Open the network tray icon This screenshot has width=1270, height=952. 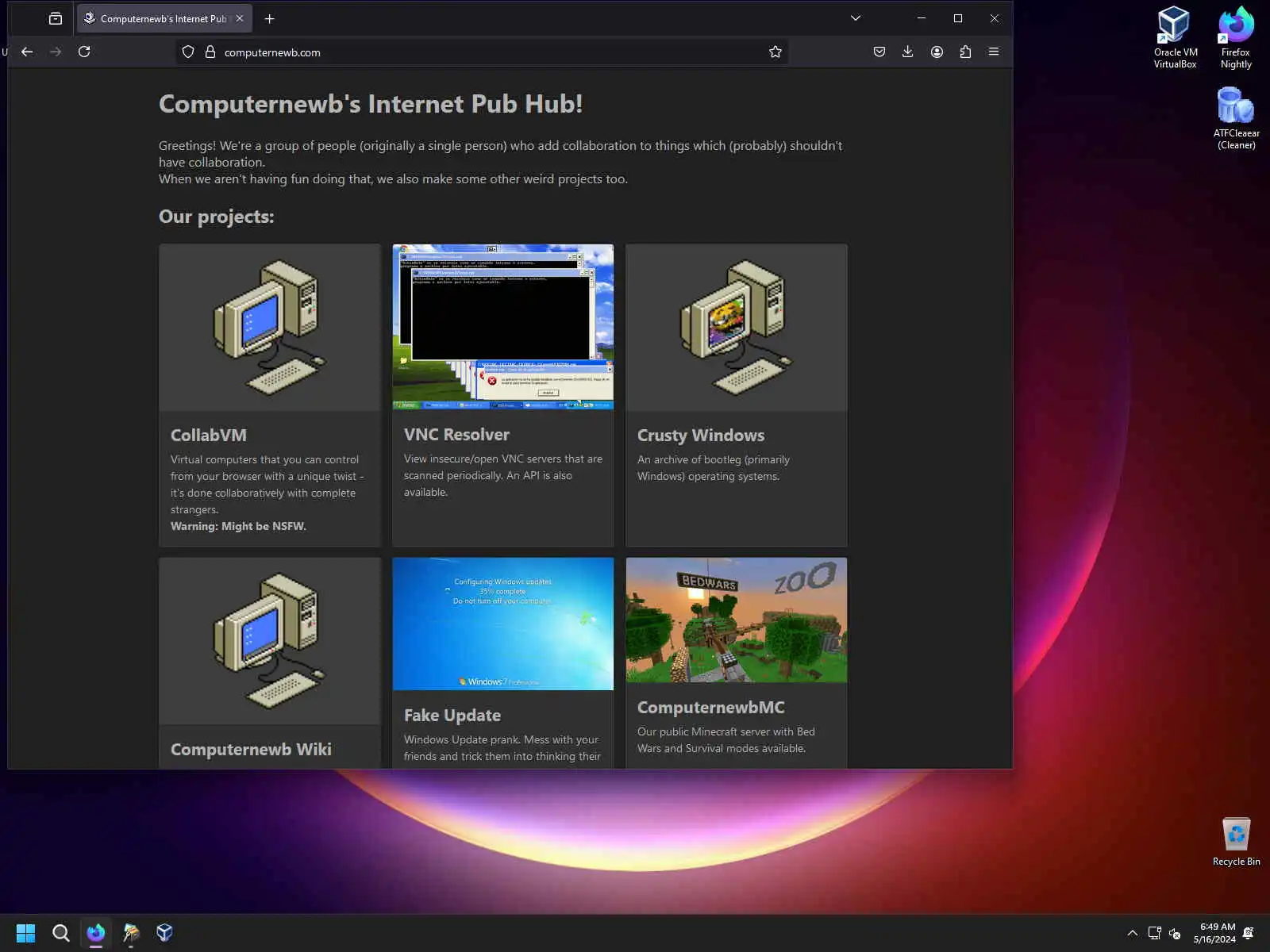click(1155, 933)
